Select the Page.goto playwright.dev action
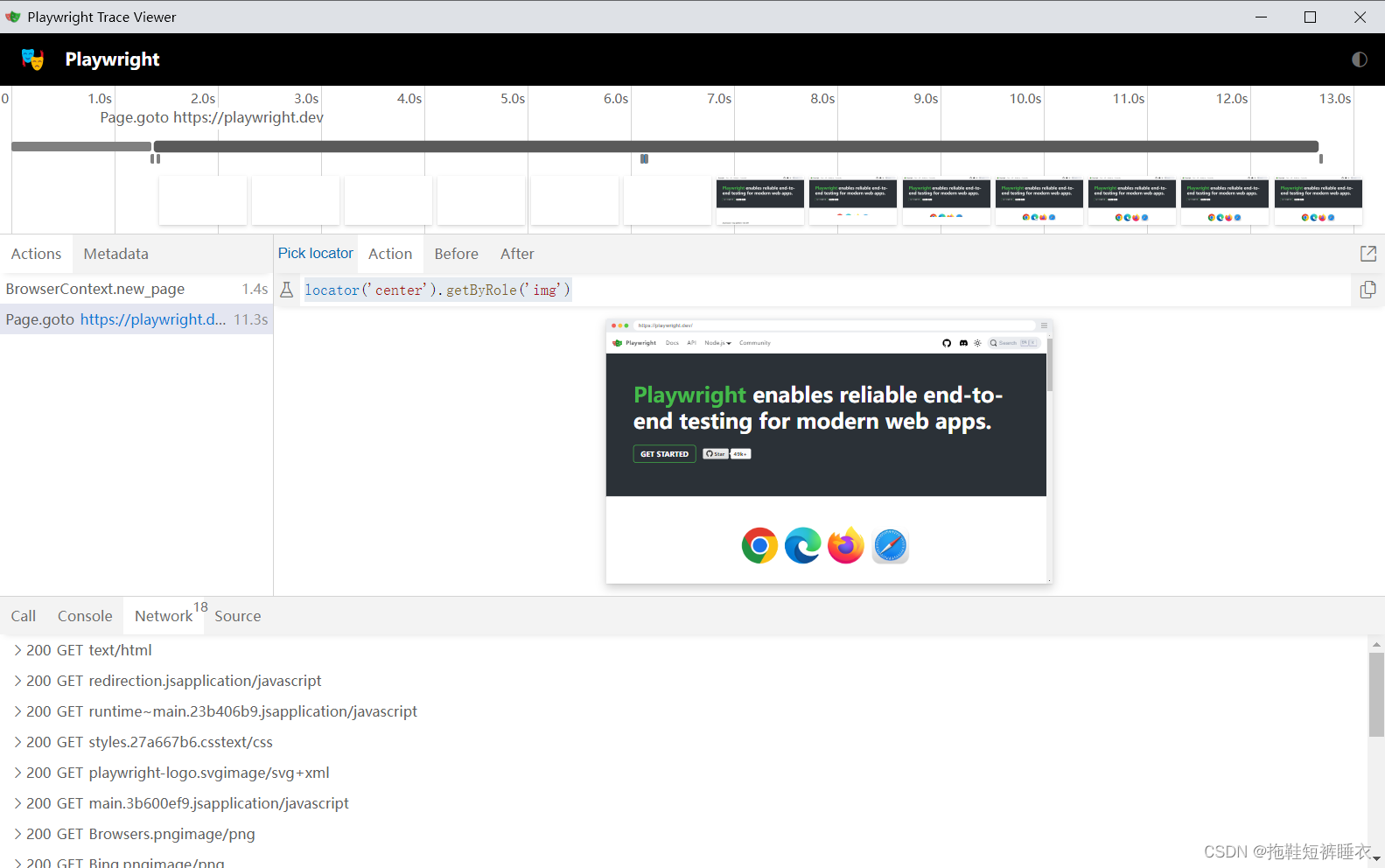 click(x=136, y=319)
